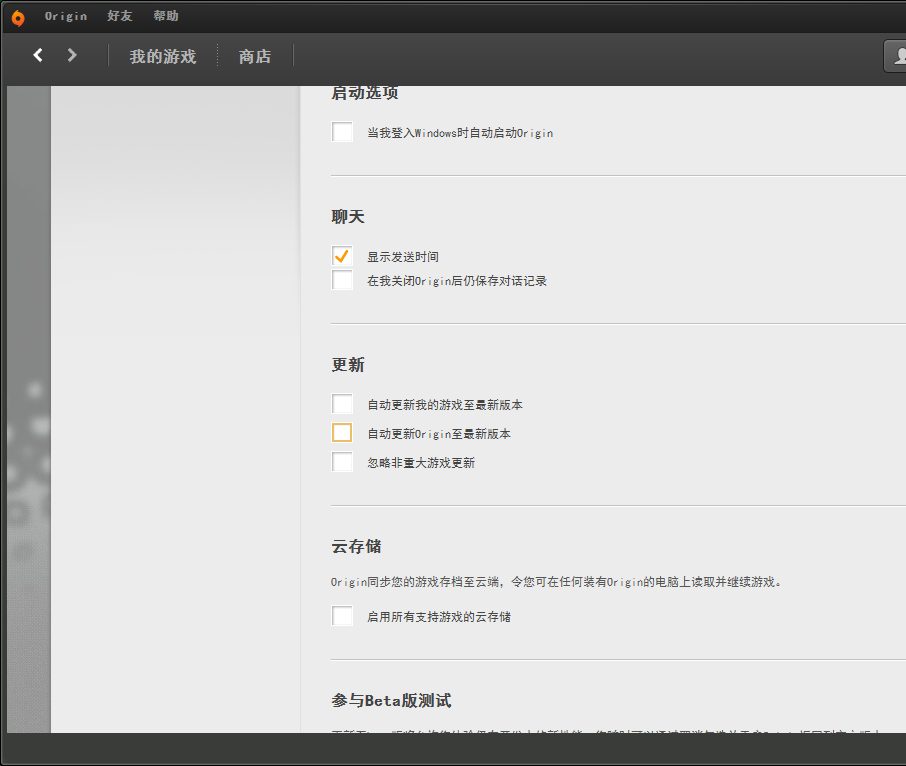Enable auto-start Origin on Windows login

click(342, 132)
